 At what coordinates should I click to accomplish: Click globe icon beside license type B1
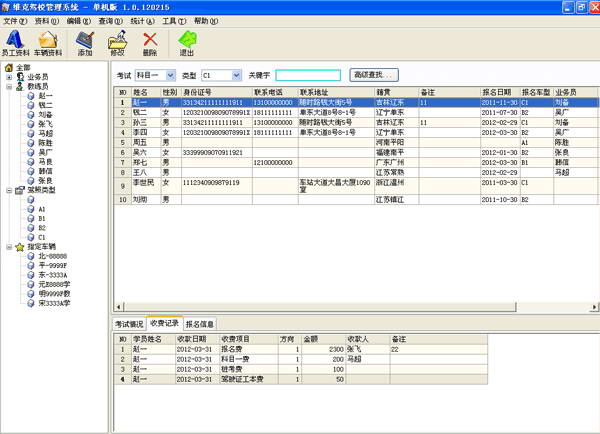[31, 219]
